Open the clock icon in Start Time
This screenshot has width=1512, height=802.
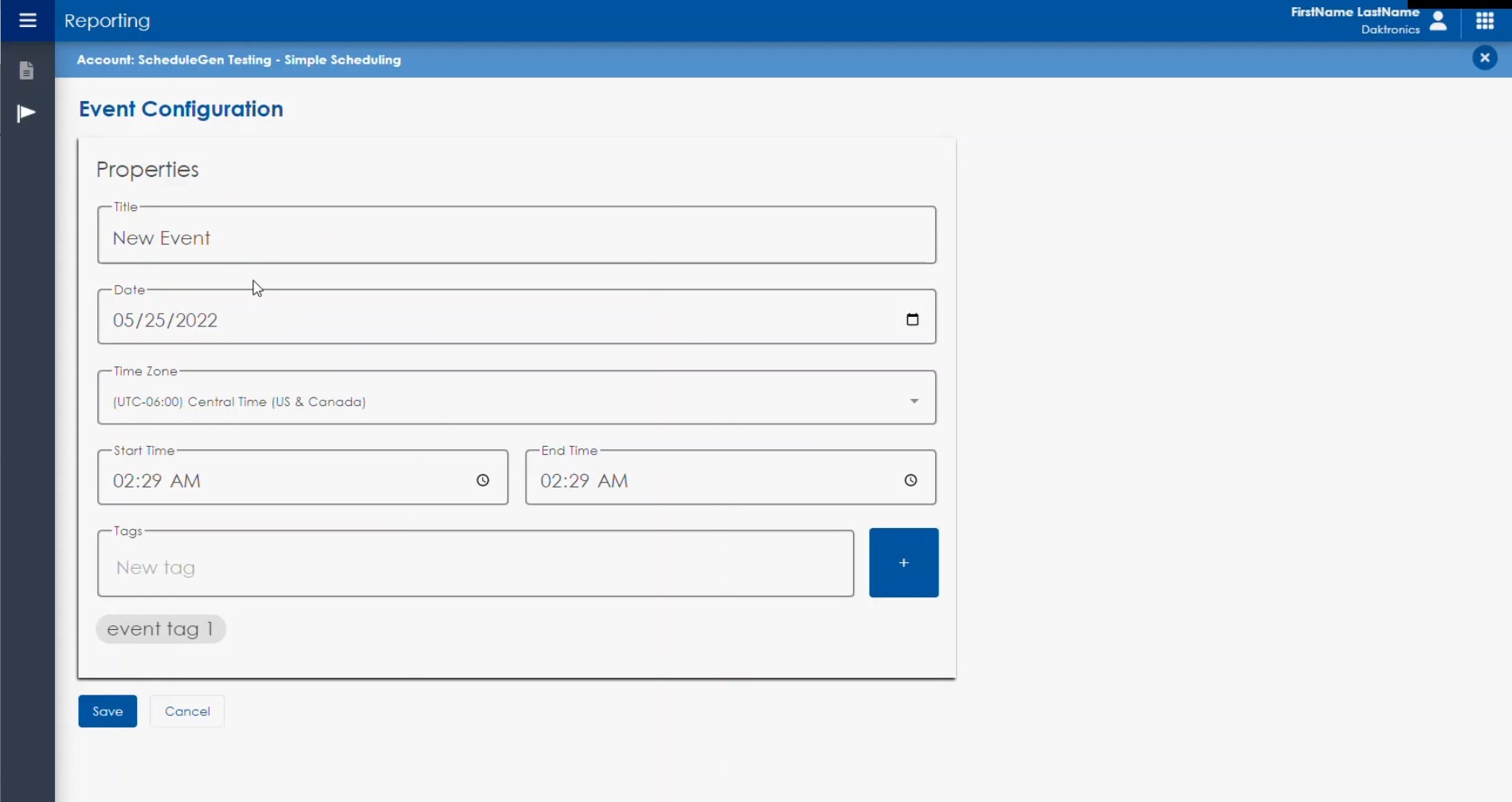(483, 480)
